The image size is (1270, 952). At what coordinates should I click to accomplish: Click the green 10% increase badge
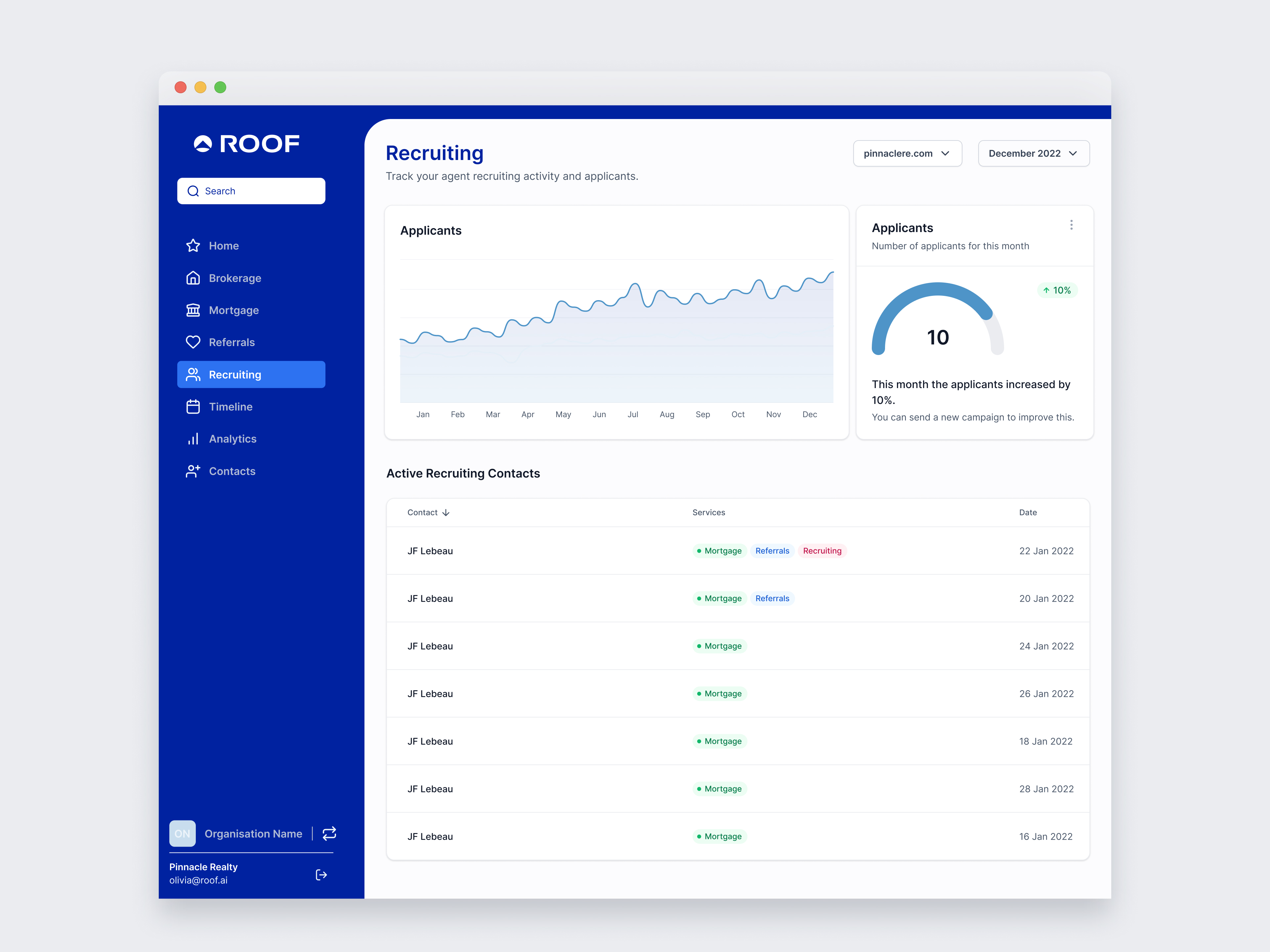[x=1057, y=290]
